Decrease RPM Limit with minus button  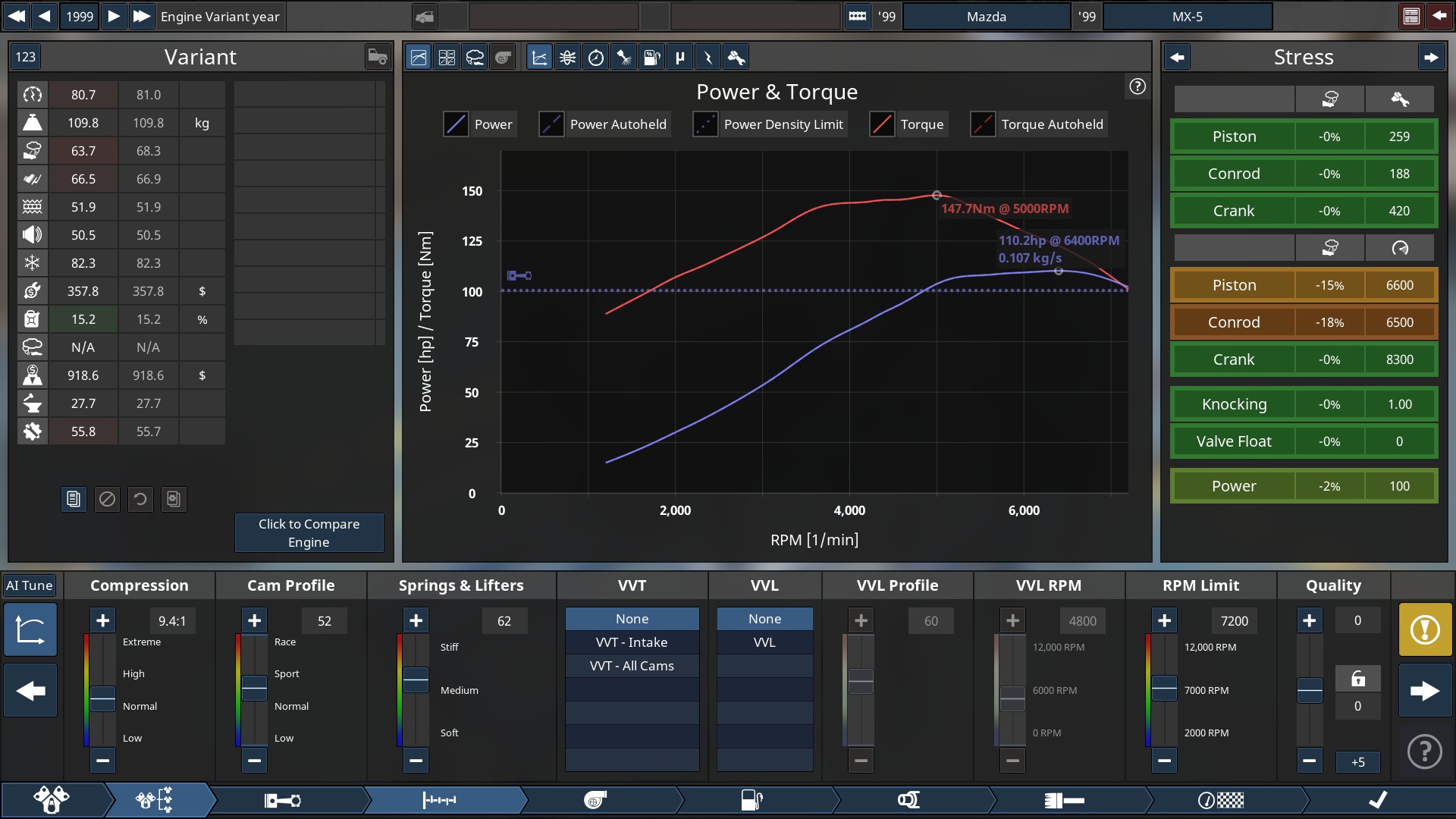pos(1164,760)
